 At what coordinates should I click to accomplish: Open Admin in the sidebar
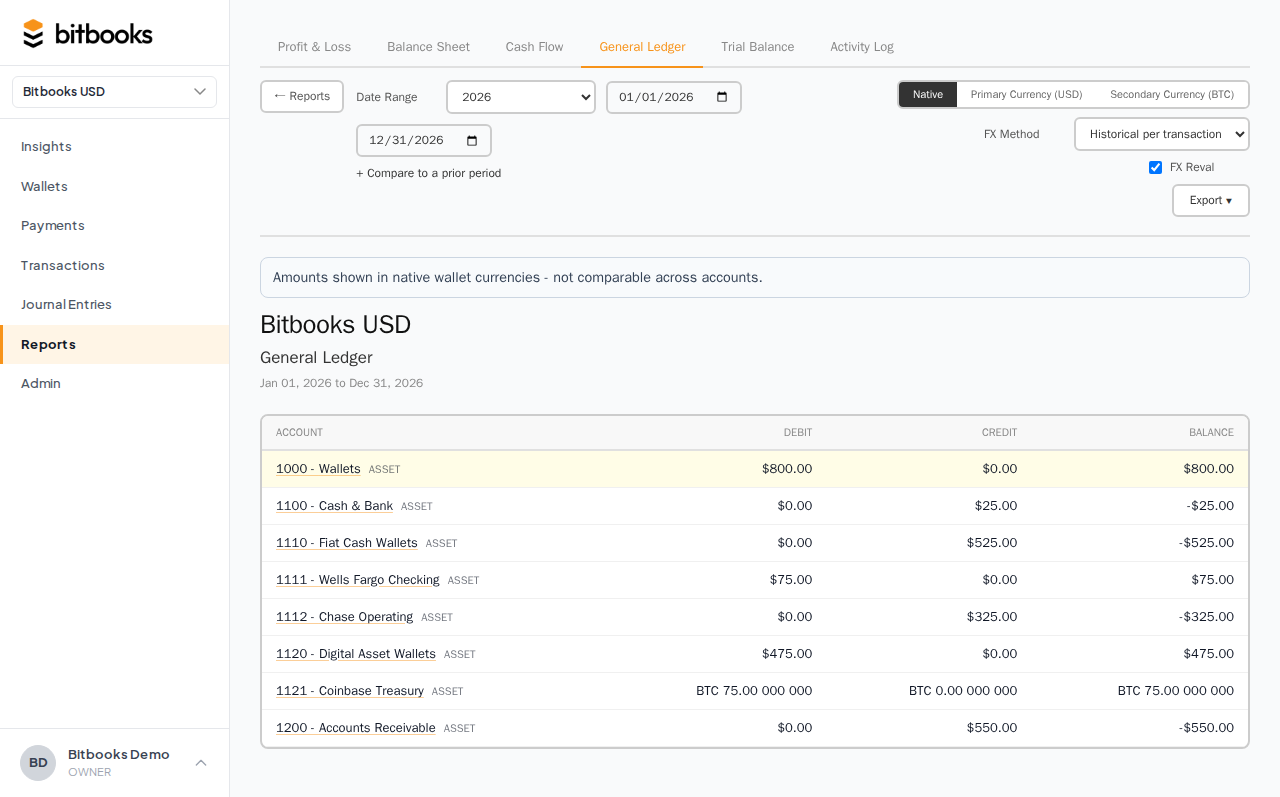[x=114, y=384]
